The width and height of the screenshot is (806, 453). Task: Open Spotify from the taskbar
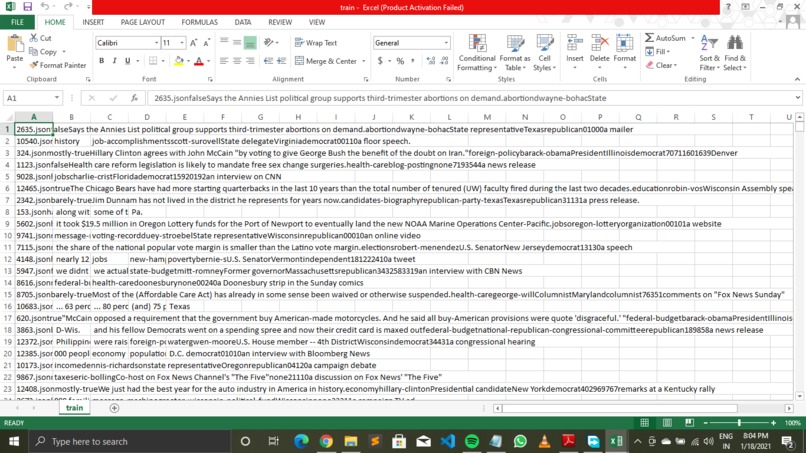click(472, 441)
